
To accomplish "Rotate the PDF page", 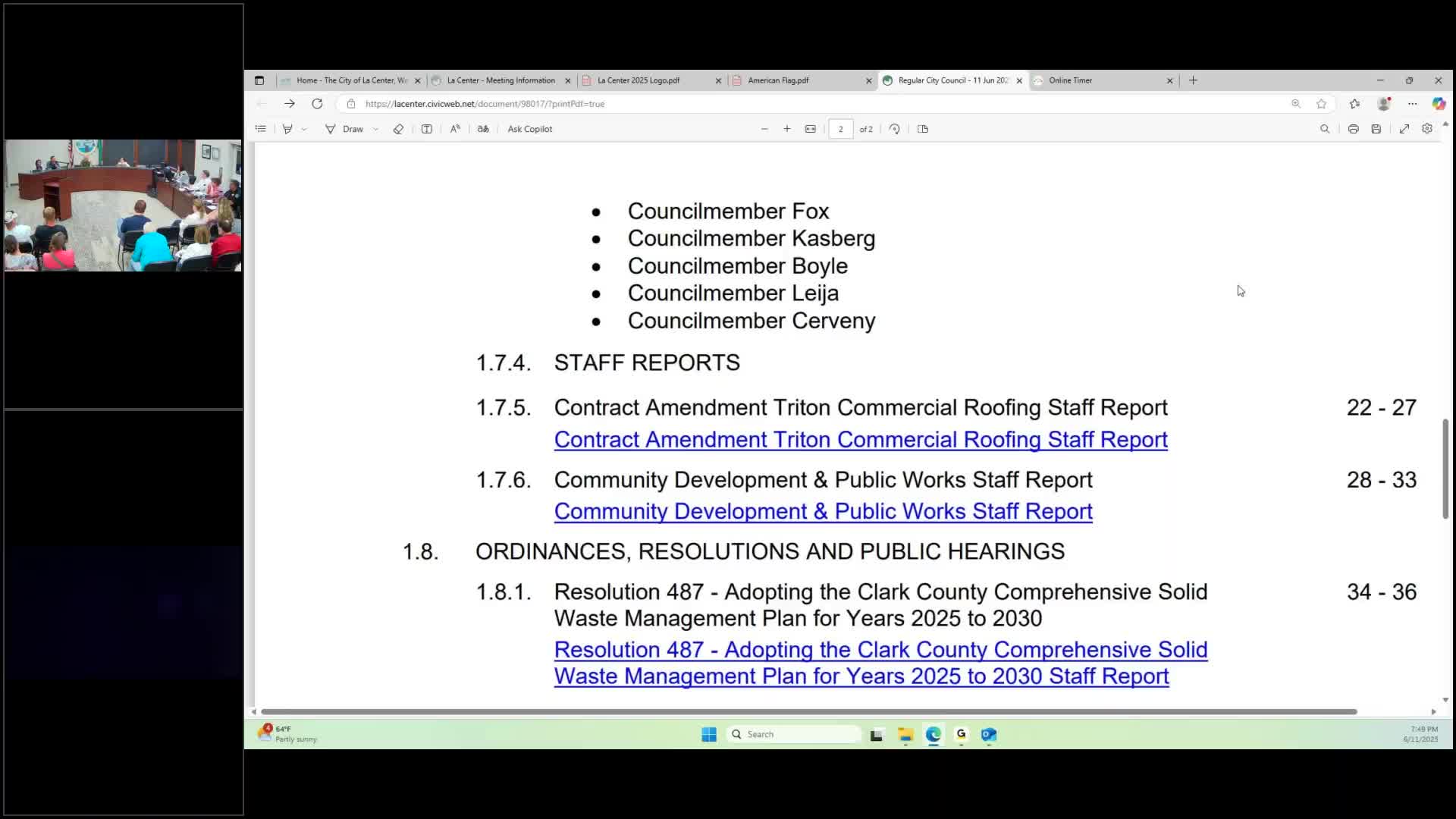I will pyautogui.click(x=895, y=129).
